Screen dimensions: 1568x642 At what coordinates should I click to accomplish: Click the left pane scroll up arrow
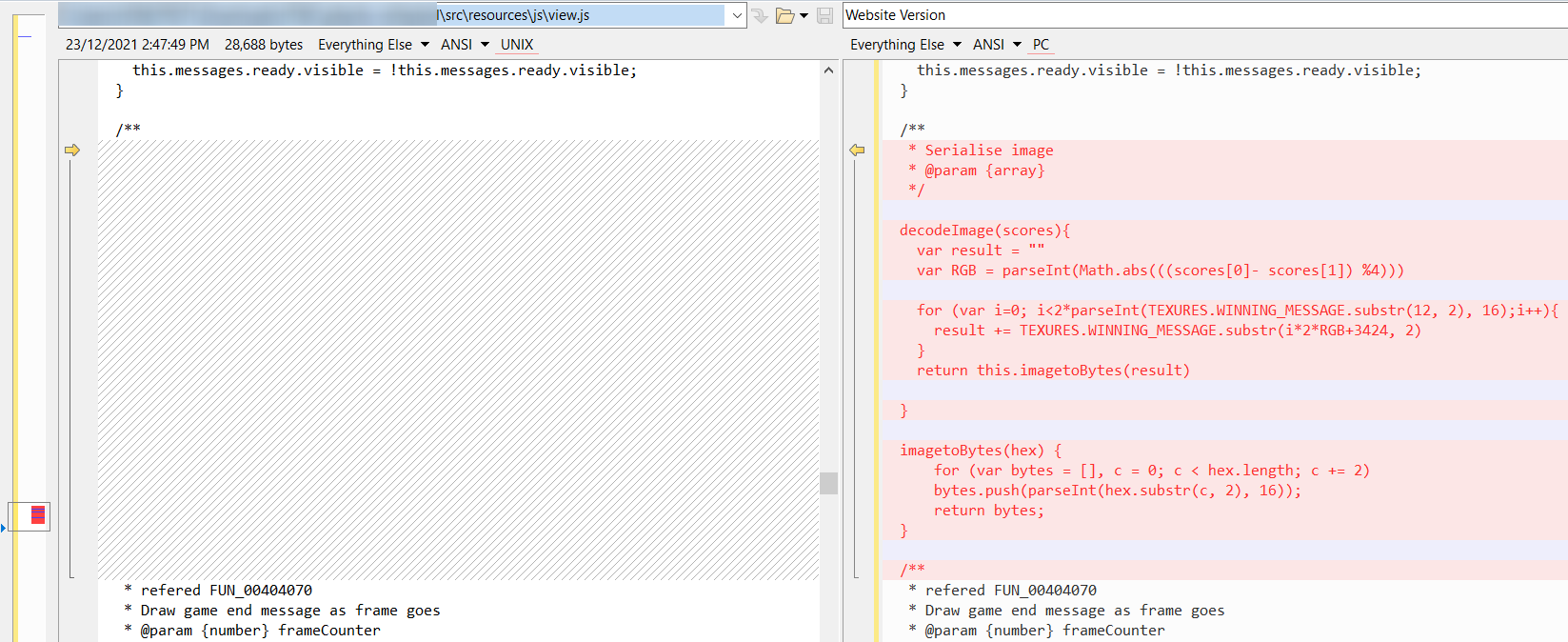pyautogui.click(x=828, y=70)
